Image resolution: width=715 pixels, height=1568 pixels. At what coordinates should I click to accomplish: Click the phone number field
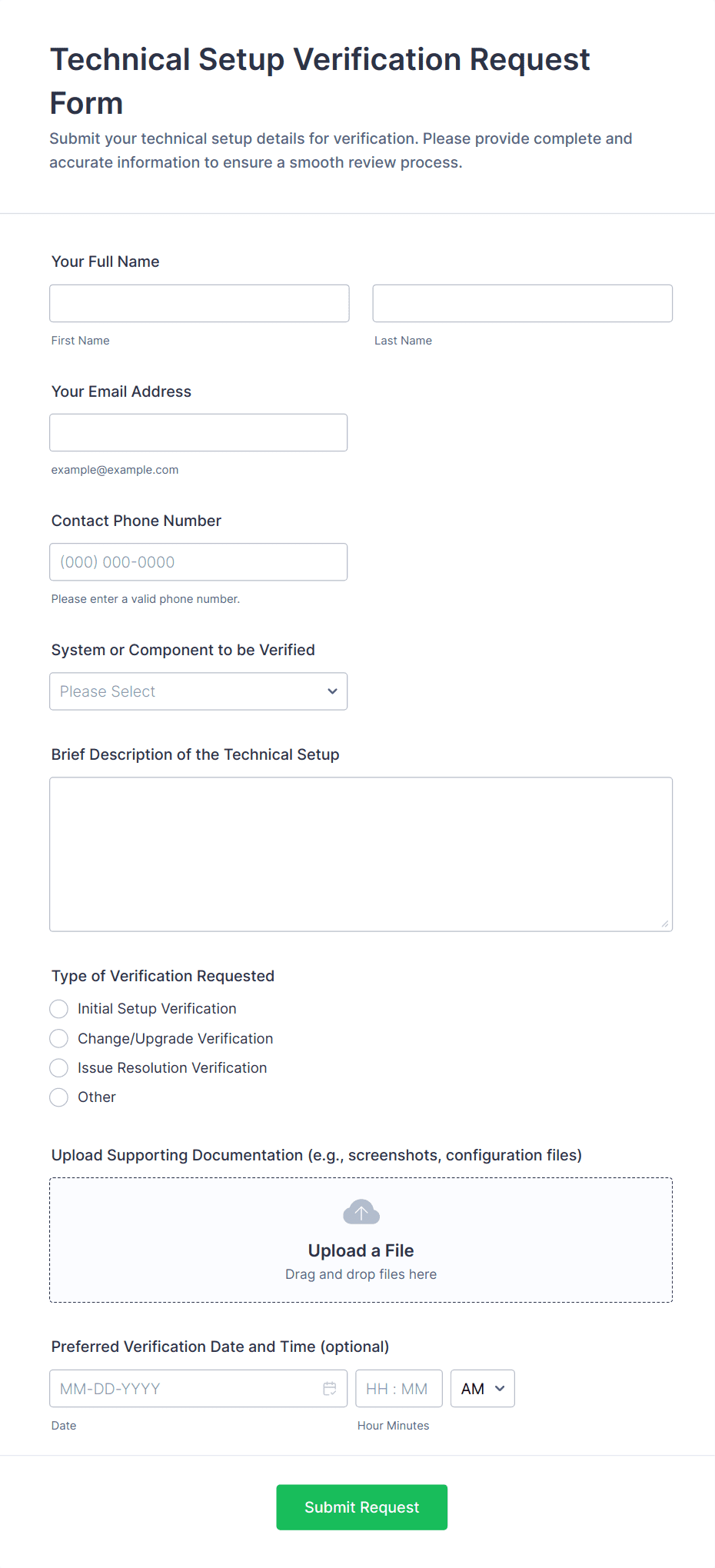point(198,561)
